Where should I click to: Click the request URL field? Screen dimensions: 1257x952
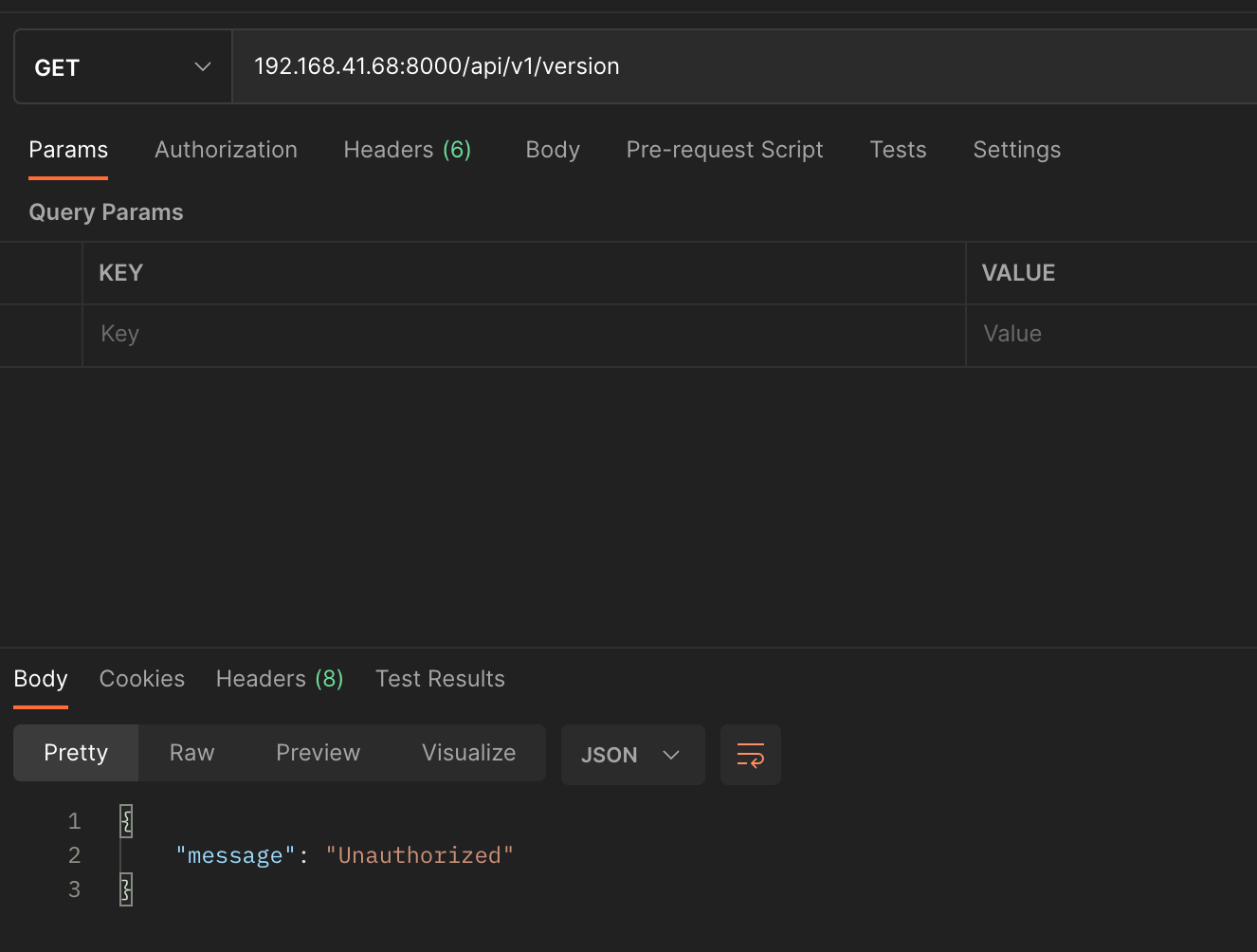pos(744,66)
